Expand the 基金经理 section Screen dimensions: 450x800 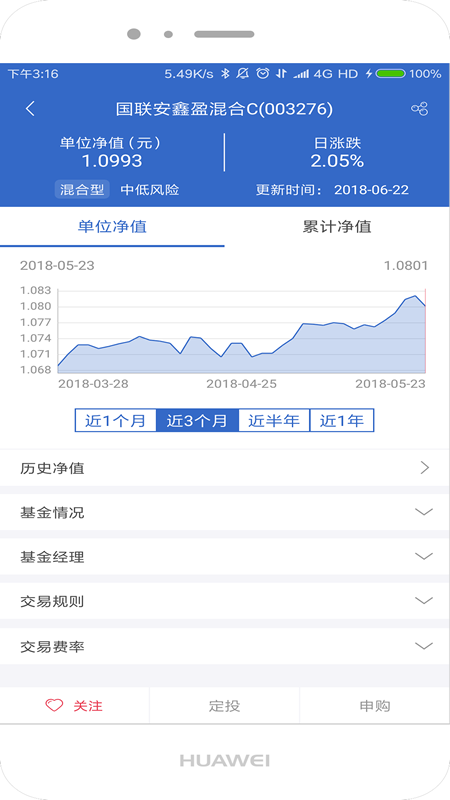click(x=225, y=556)
